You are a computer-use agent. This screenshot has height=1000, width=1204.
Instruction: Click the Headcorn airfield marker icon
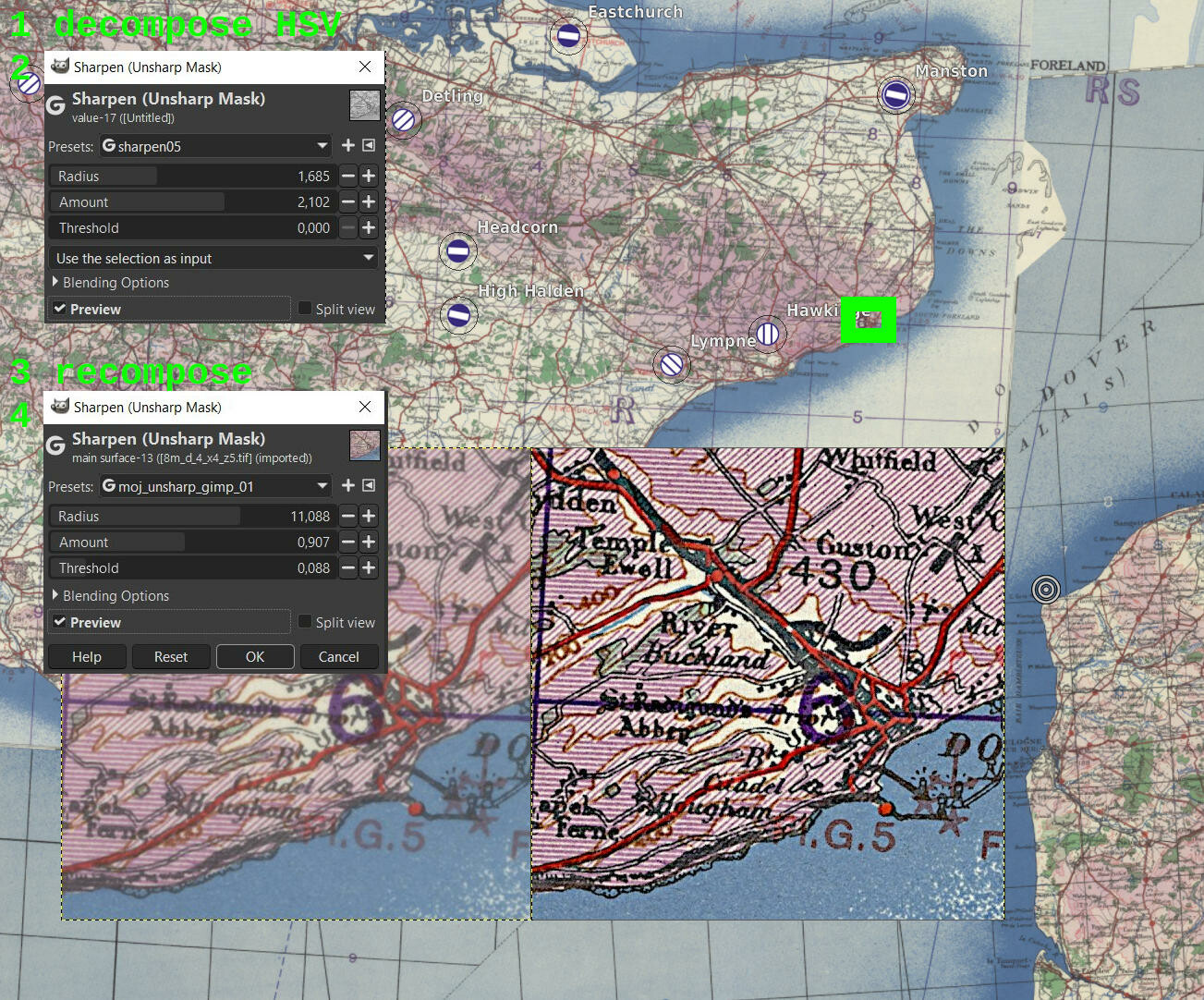(x=458, y=250)
